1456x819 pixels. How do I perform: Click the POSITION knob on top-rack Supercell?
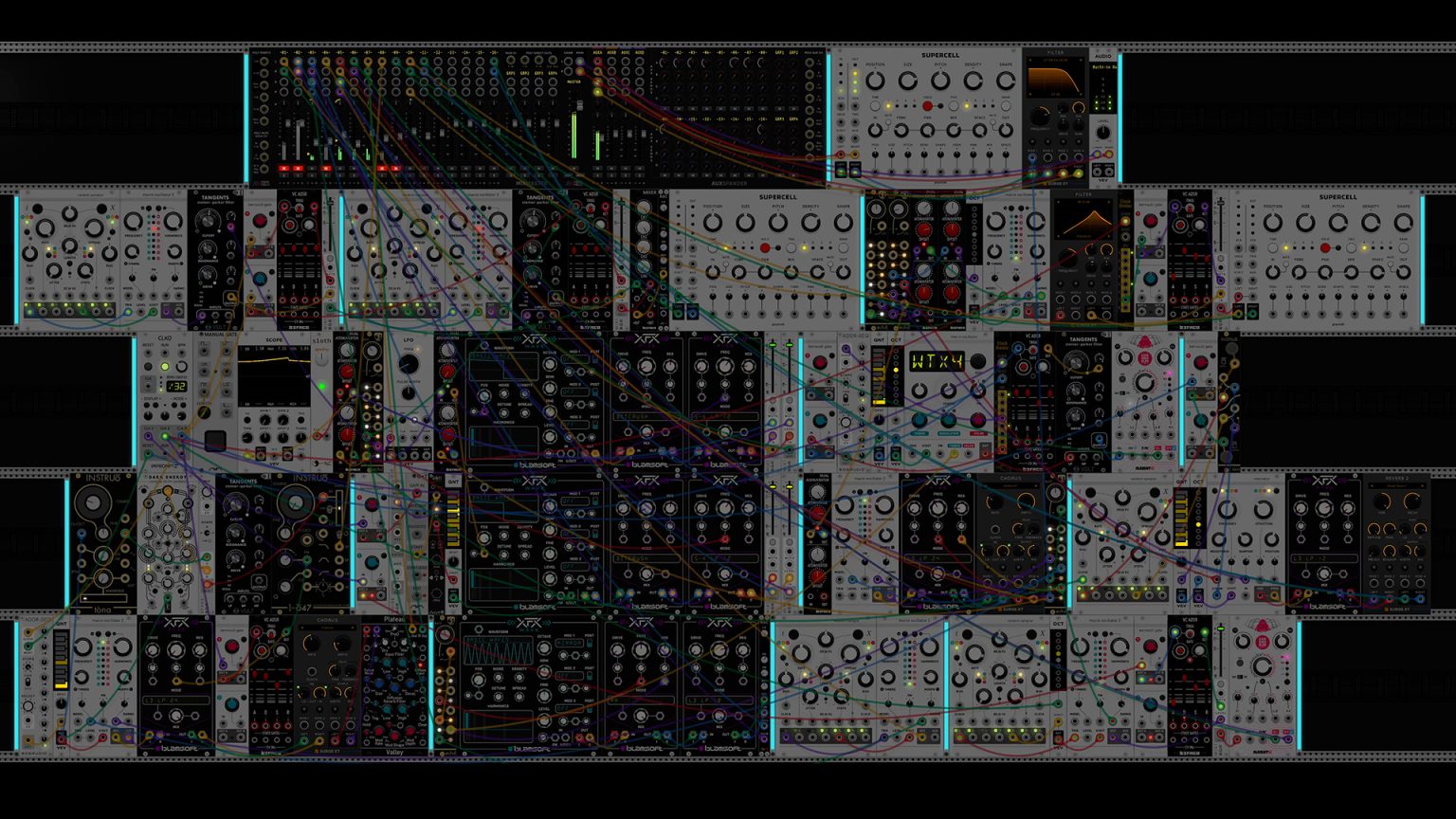pos(875,81)
